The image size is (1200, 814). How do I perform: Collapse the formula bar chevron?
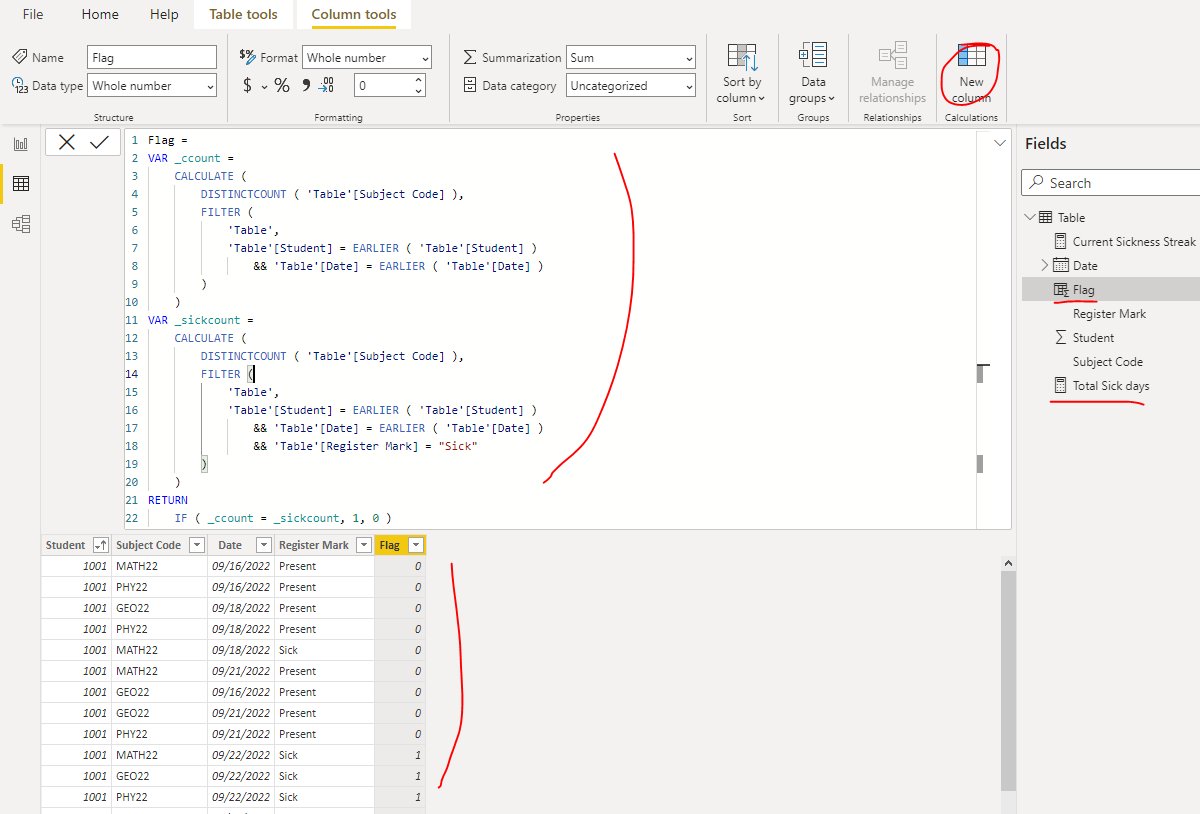coord(999,144)
